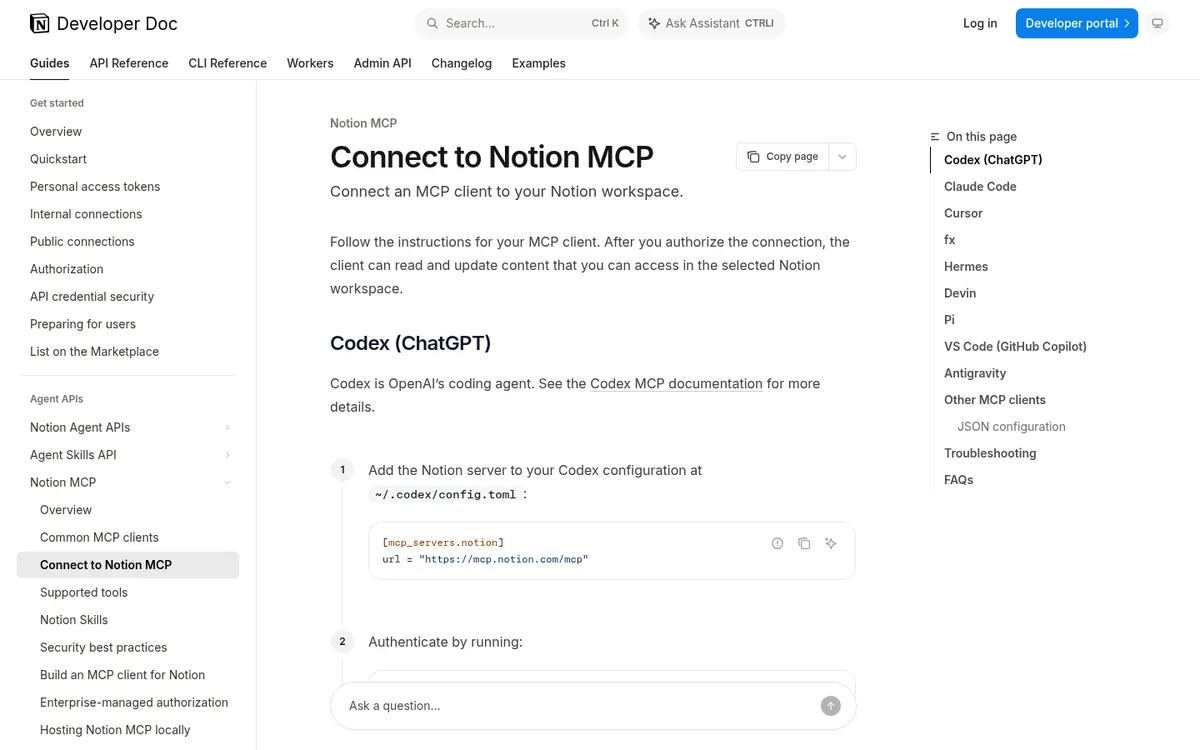Go to the Authorization page
1200x750 pixels.
67,269
